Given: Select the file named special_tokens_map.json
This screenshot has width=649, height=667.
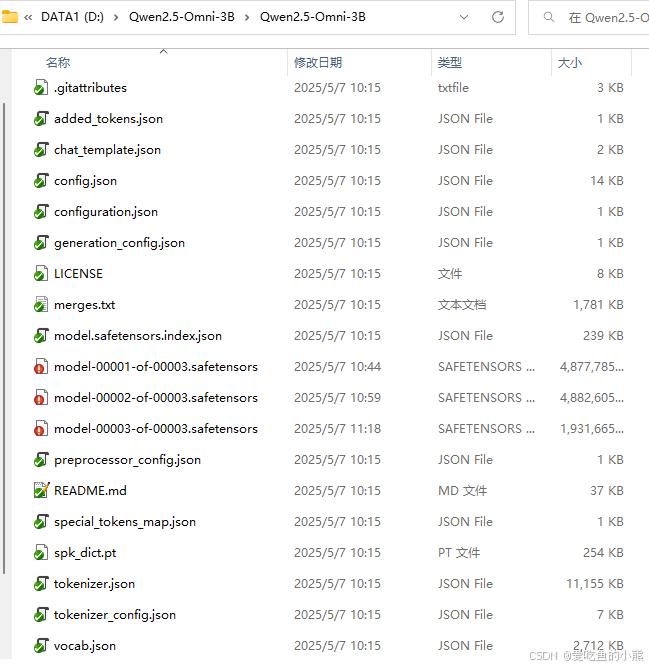Looking at the screenshot, I should tap(125, 522).
